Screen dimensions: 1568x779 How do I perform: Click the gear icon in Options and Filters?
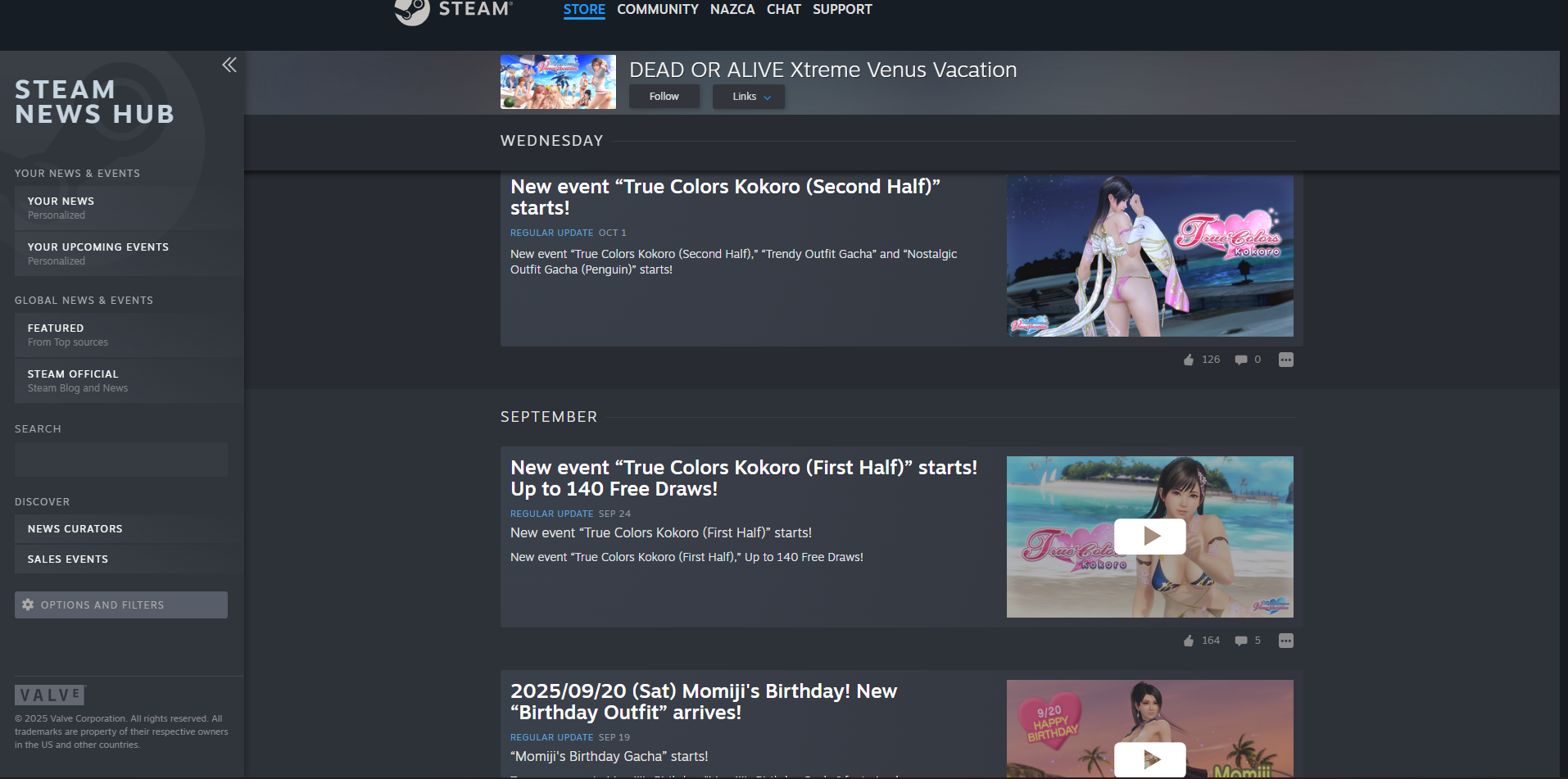(28, 605)
